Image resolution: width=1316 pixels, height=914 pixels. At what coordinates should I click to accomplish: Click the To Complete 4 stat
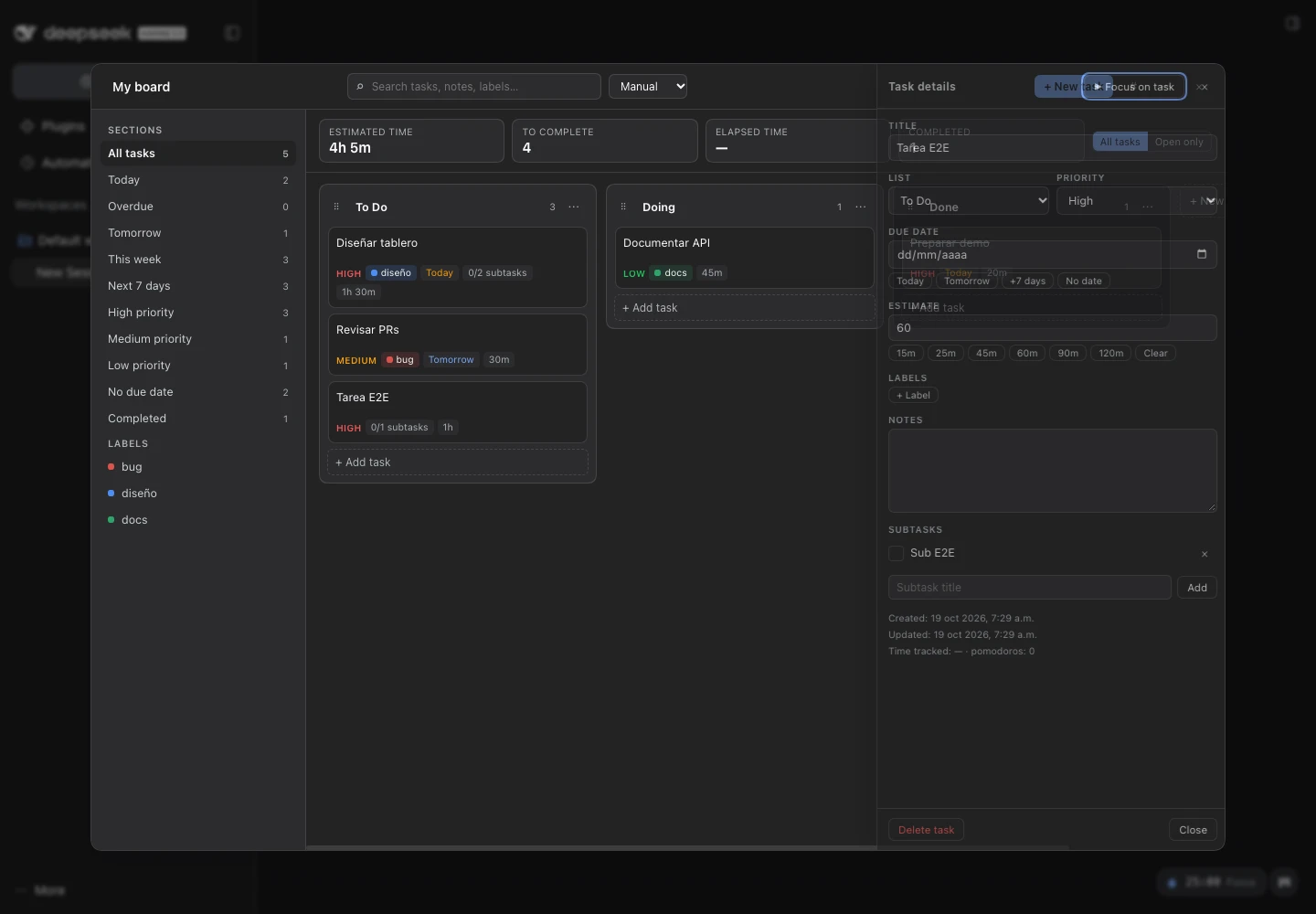(x=605, y=141)
